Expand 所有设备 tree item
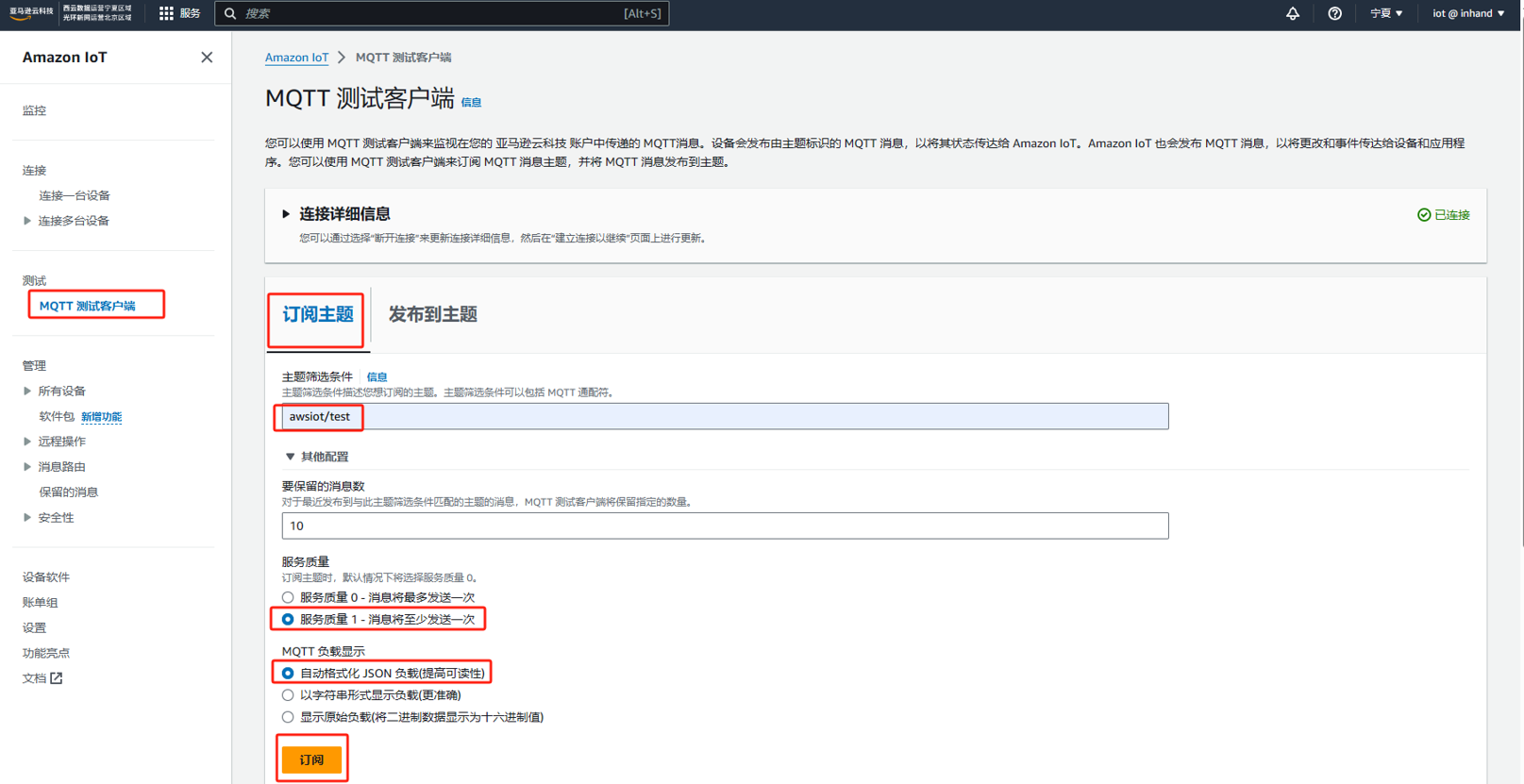Viewport: 1524px width, 784px height. 27,391
